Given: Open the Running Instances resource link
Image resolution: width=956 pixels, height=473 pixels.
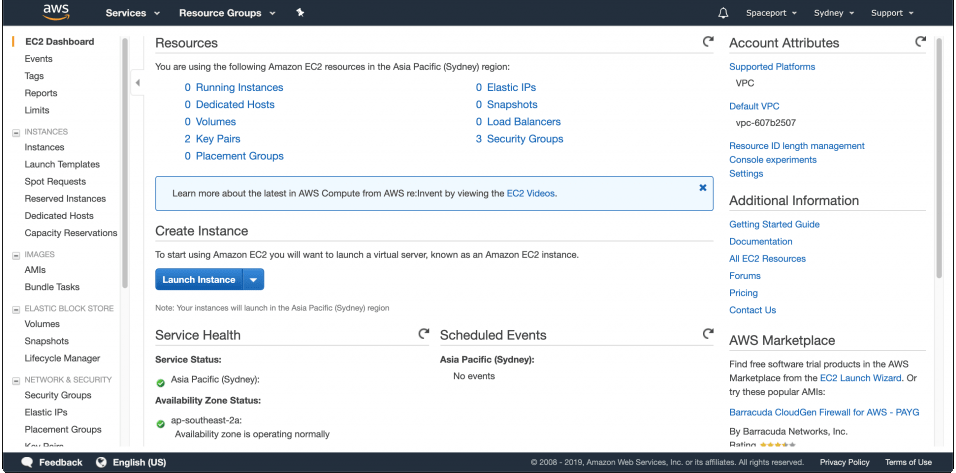Looking at the screenshot, I should 239,87.
